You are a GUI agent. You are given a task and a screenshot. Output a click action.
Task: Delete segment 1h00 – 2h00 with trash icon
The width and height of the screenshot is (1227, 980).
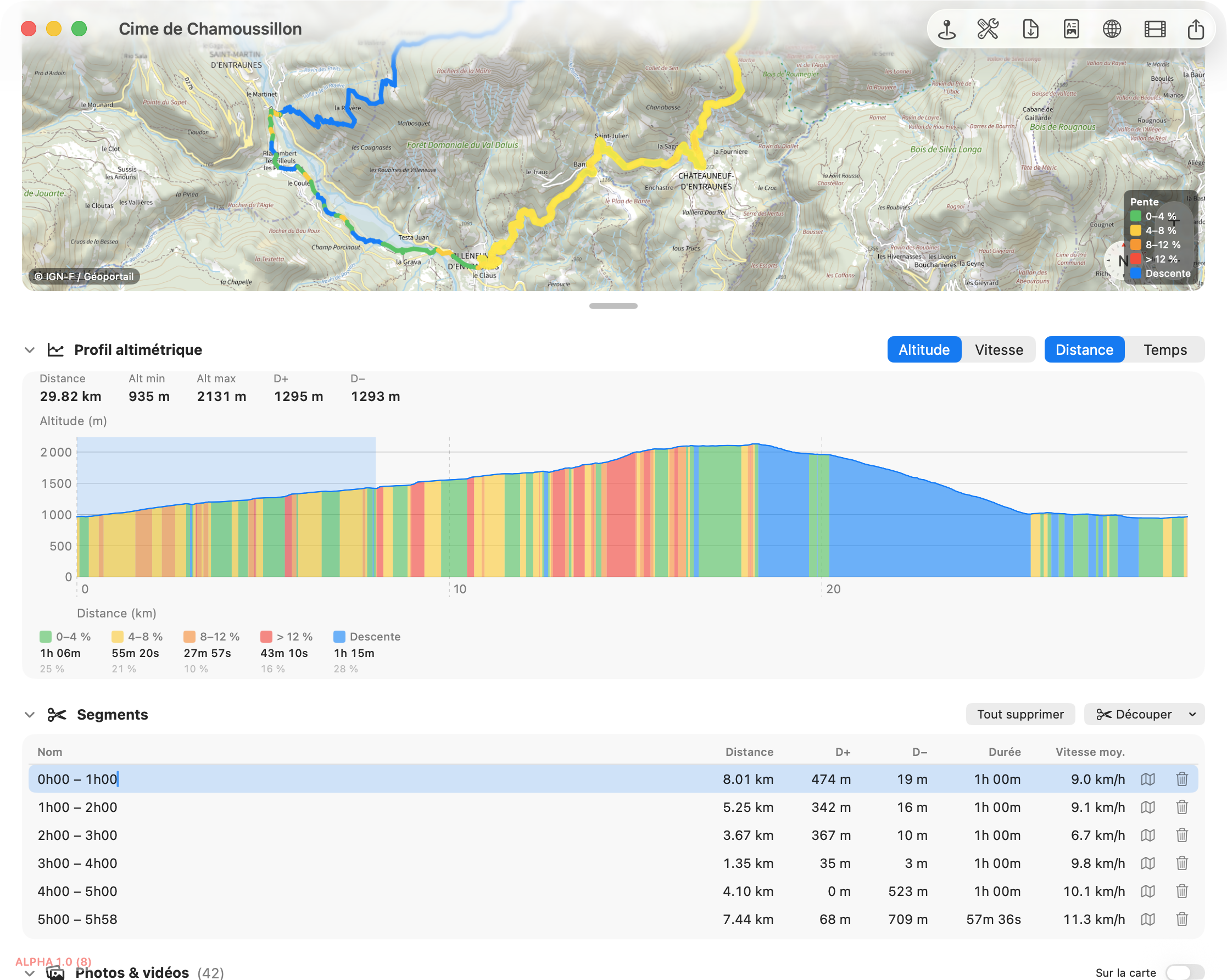click(x=1182, y=807)
